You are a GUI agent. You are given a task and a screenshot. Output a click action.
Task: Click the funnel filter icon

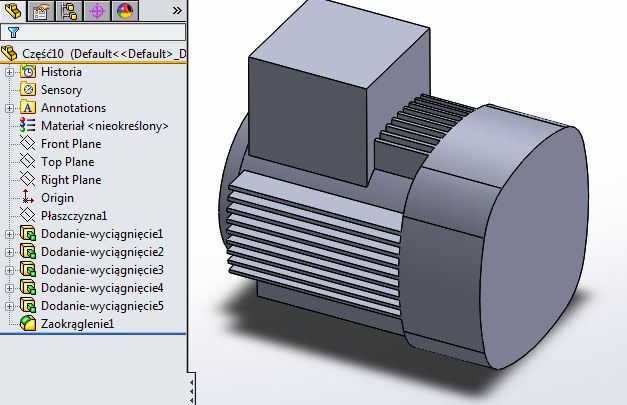tap(13, 32)
